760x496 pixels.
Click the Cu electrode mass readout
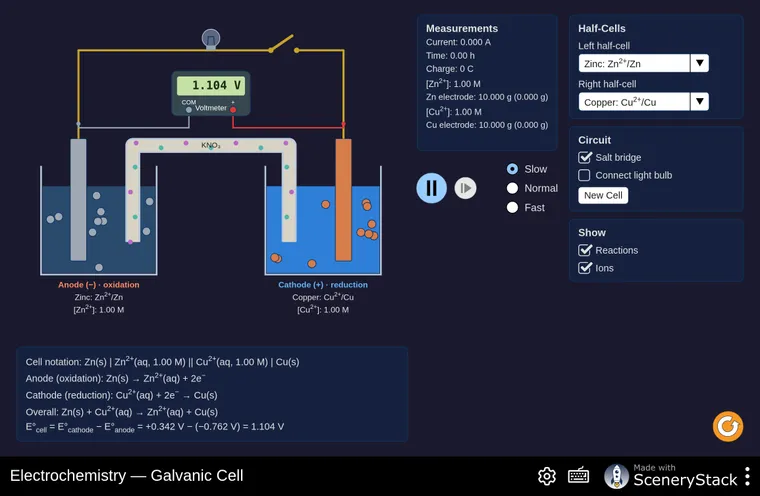click(487, 125)
